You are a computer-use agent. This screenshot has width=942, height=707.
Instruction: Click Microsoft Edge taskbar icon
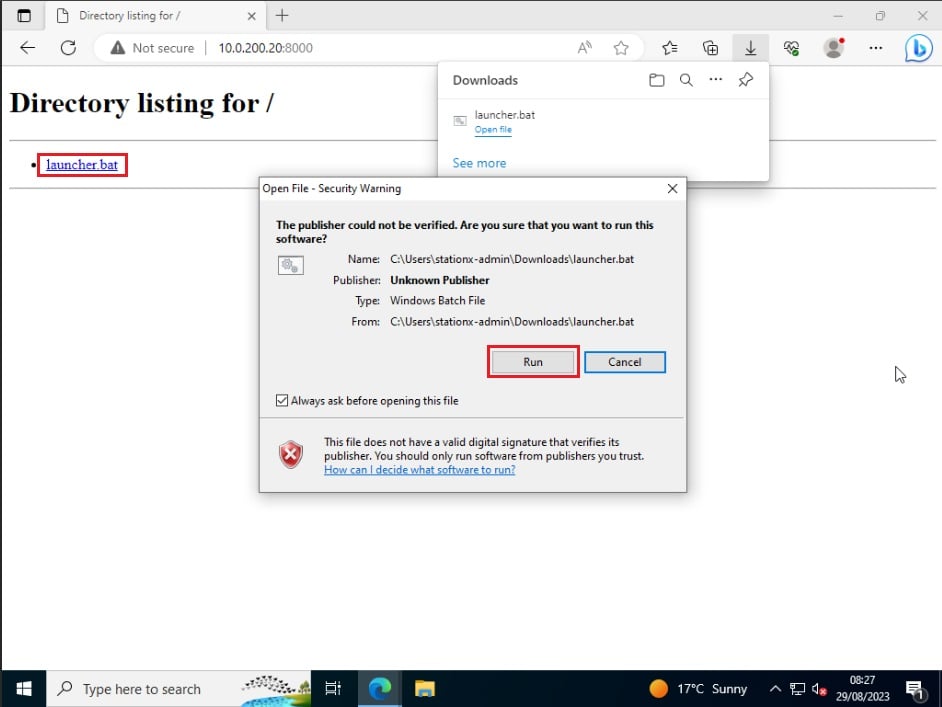tap(380, 688)
